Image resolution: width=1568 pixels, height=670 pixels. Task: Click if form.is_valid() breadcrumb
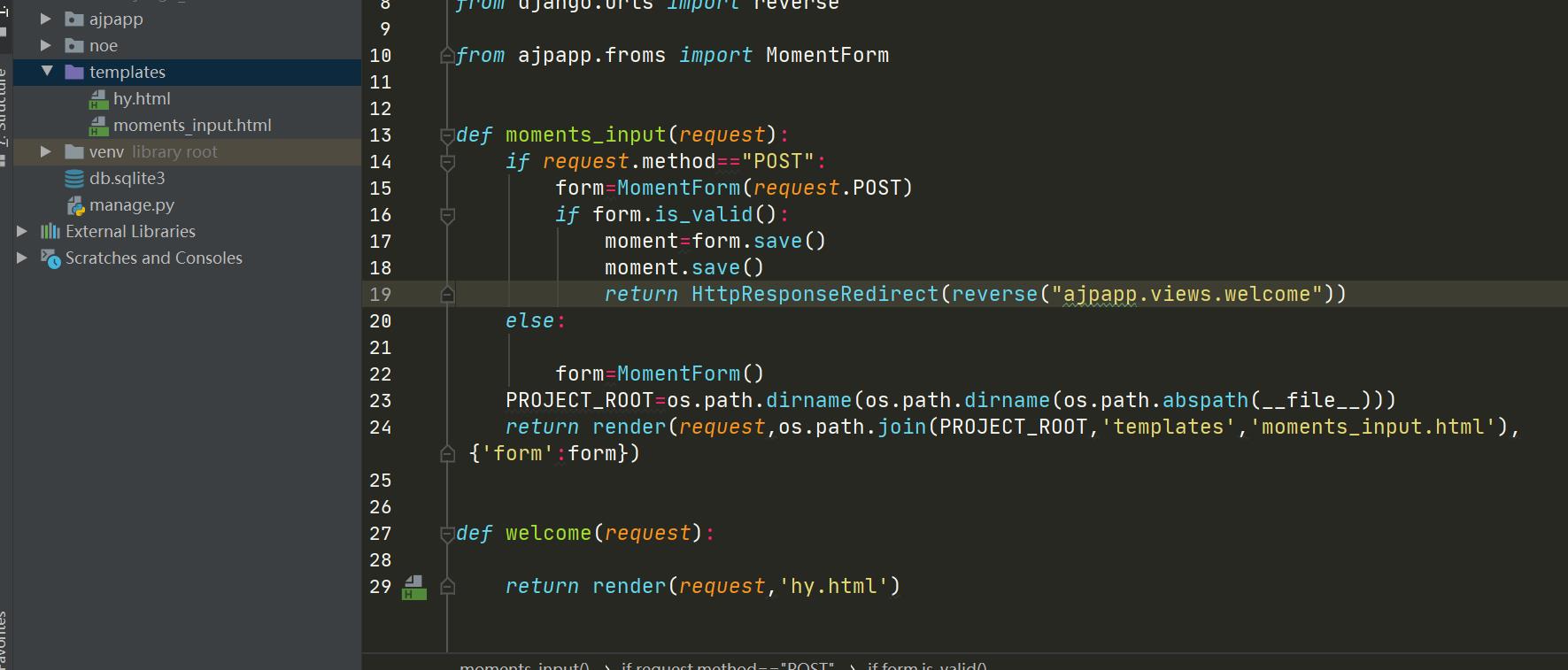click(x=926, y=666)
